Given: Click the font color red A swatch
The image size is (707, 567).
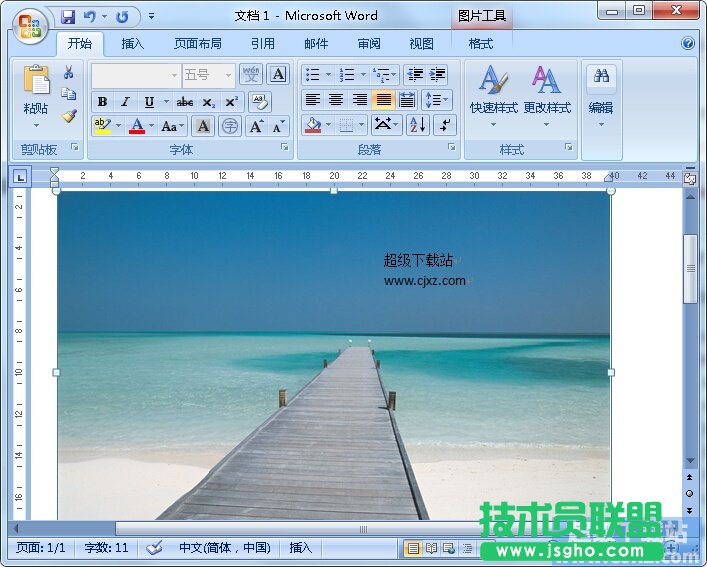Looking at the screenshot, I should [x=137, y=126].
